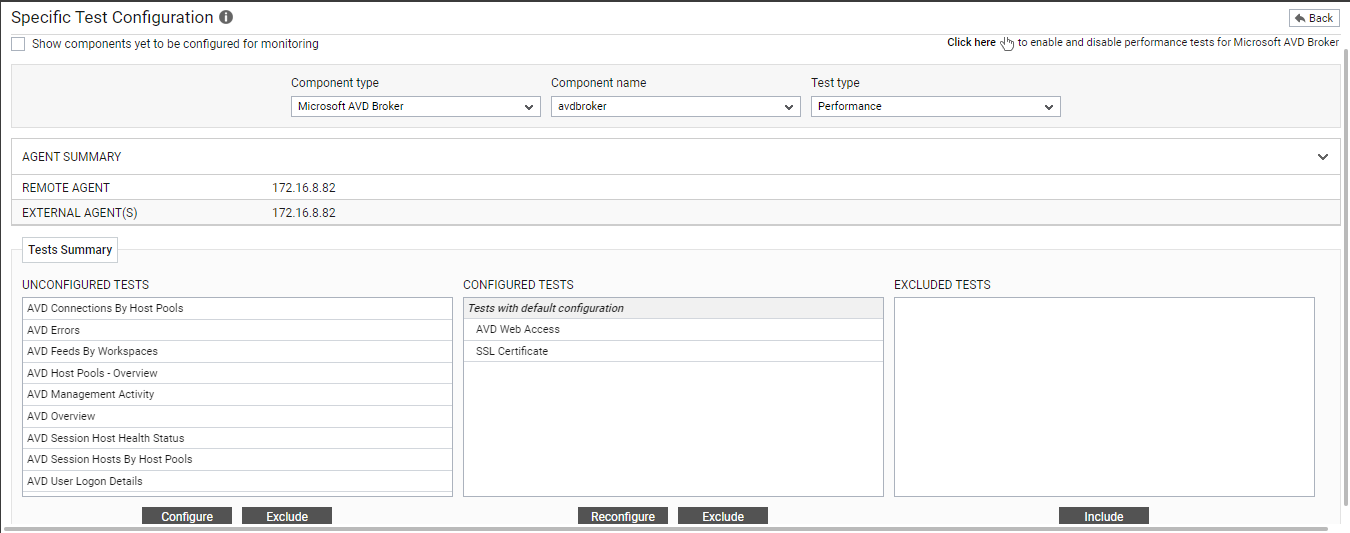Screen dimensions: 1350x533
Task: Click the External Agent(s) IP 172.16.8.82
Action: (304, 213)
